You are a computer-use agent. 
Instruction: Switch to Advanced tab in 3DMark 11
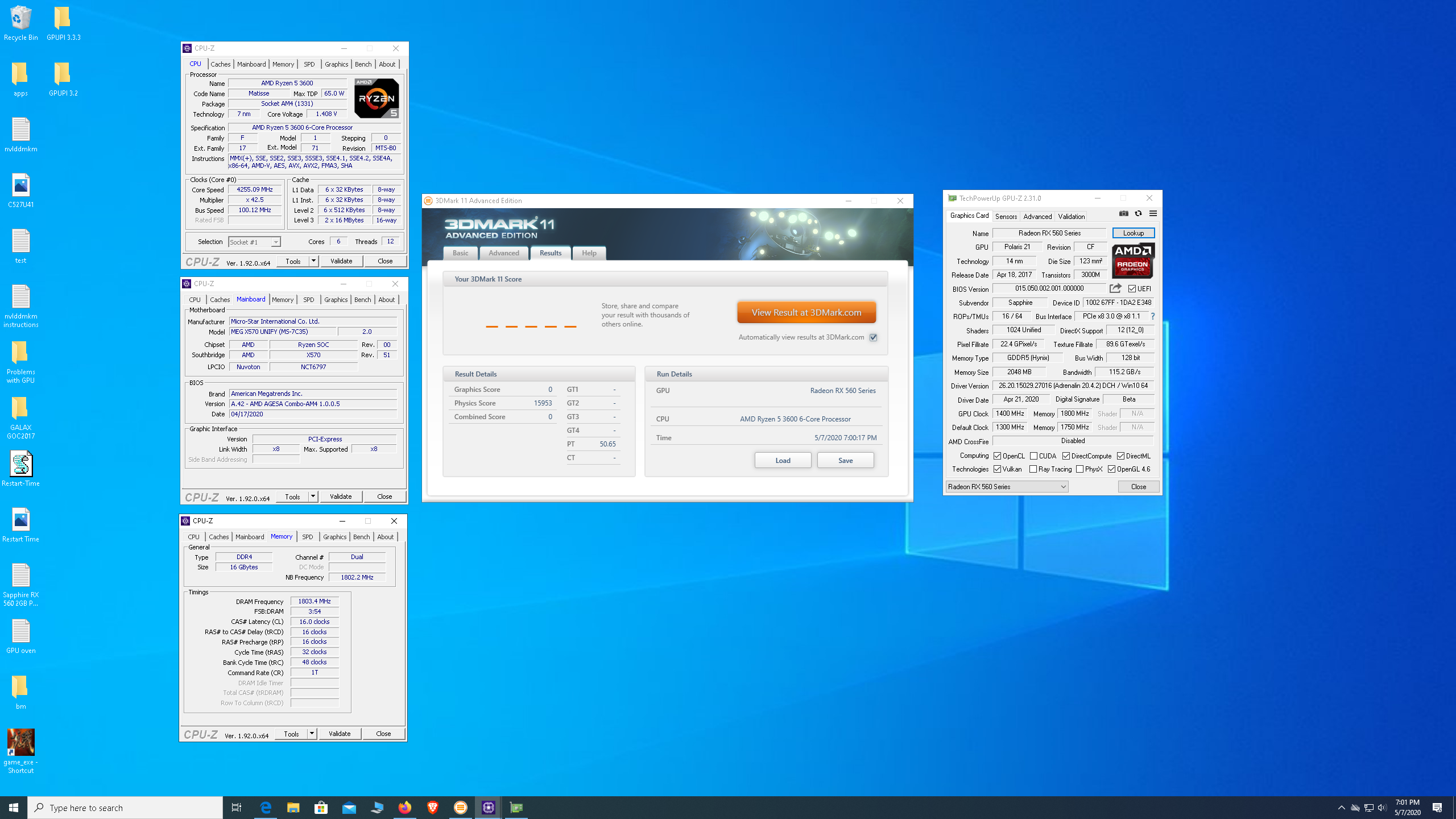(503, 253)
